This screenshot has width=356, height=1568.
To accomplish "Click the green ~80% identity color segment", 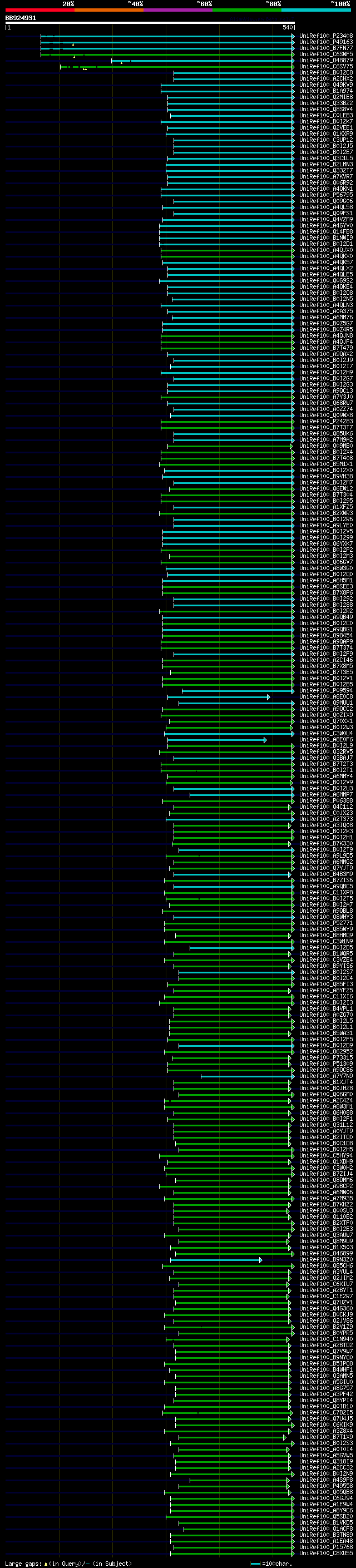I will point(247,10).
